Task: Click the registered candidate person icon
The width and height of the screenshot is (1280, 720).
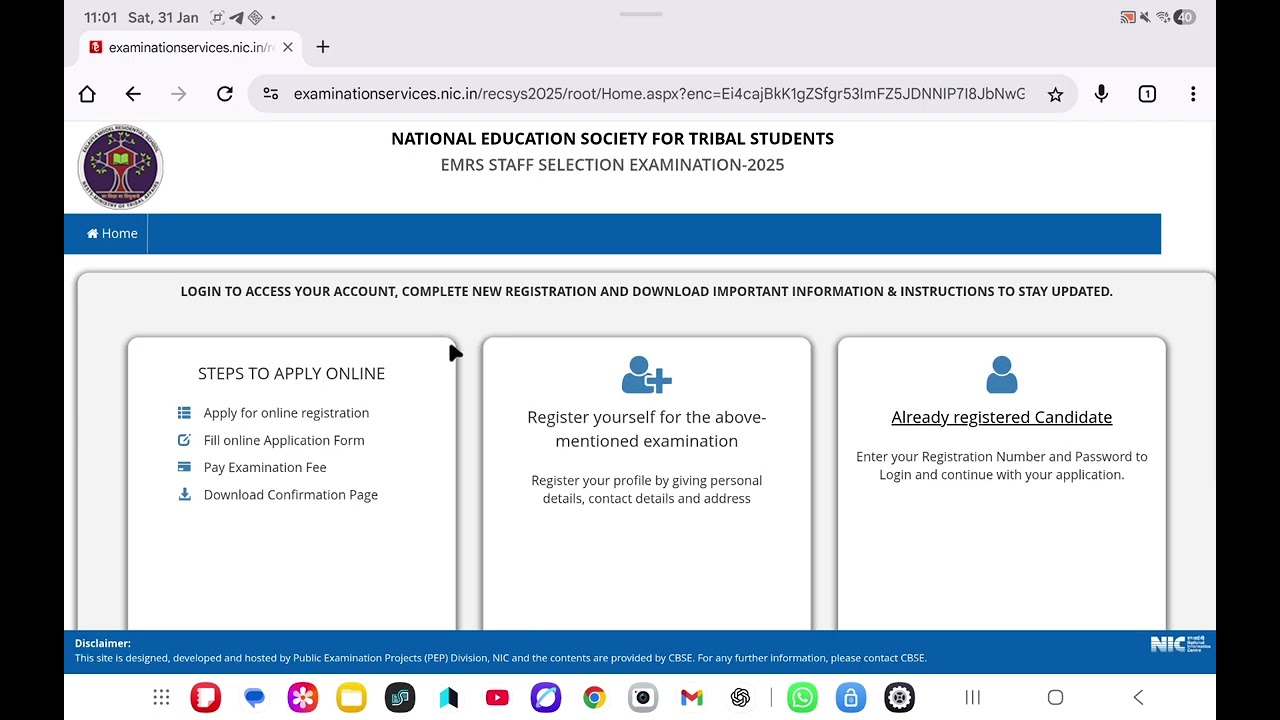Action: [1001, 375]
